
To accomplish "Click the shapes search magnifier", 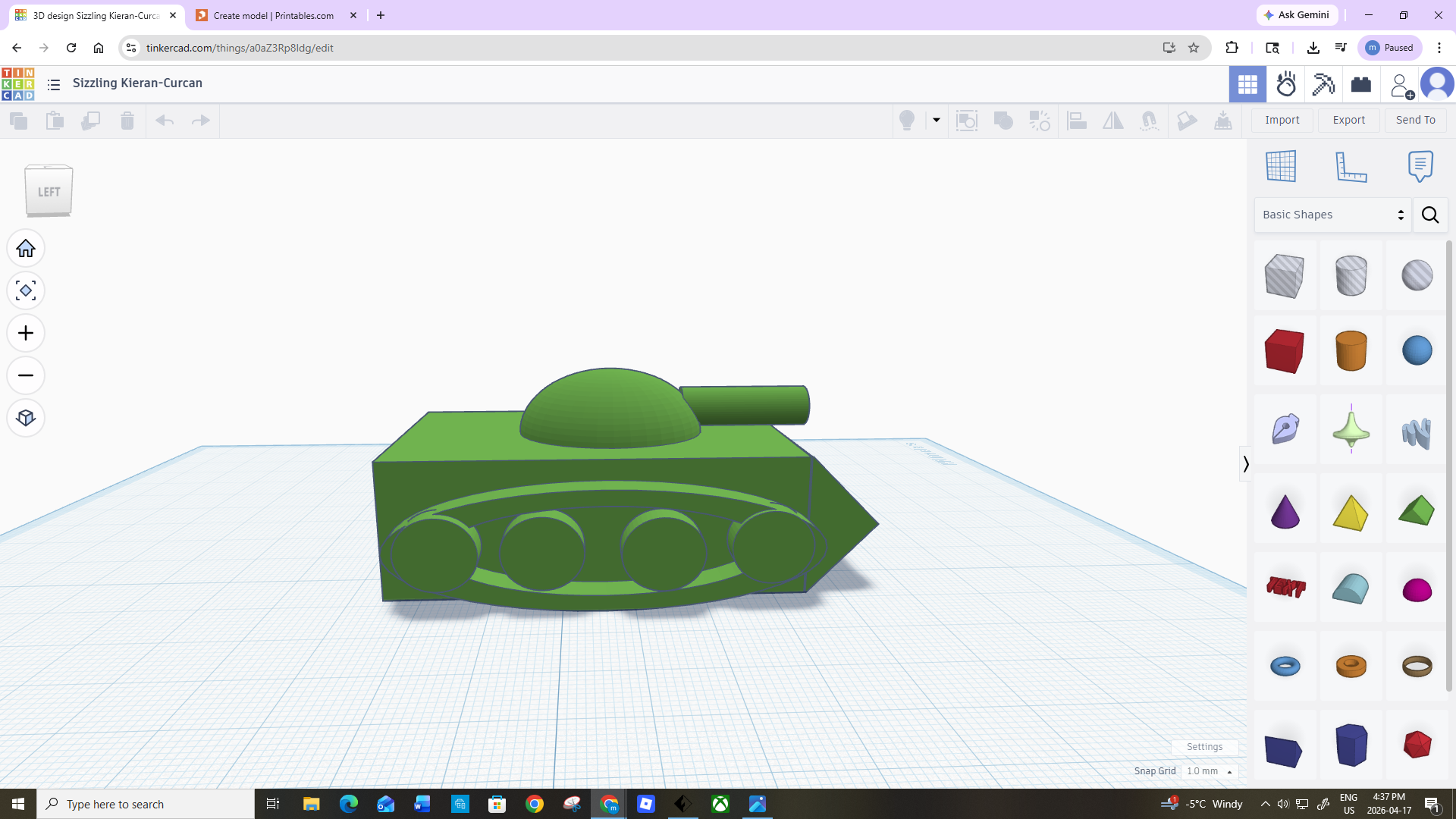I will click(x=1430, y=215).
